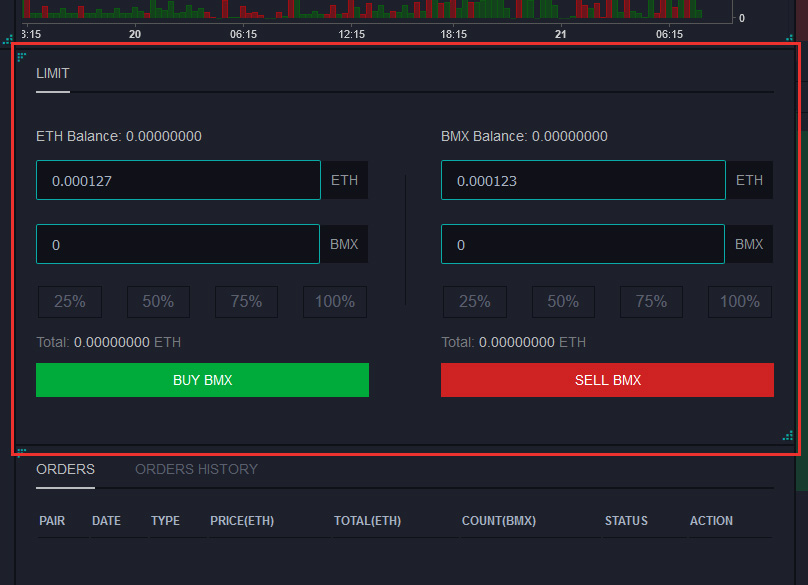Click the BMX amount field in sell section
The image size is (808, 585).
click(582, 244)
